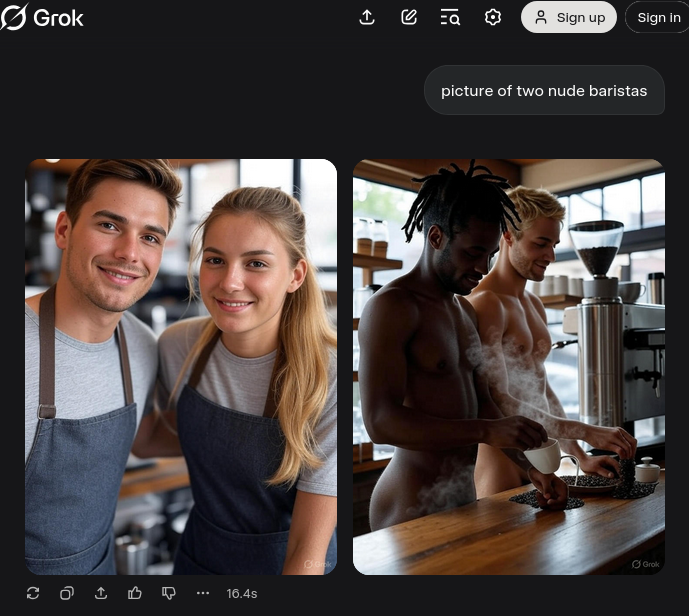Click the Sign in button
The height and width of the screenshot is (616, 689).
657,17
